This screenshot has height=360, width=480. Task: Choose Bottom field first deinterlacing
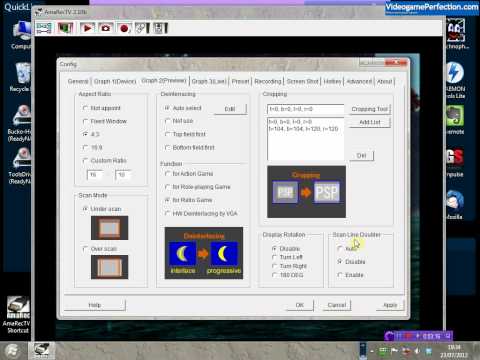point(190,147)
